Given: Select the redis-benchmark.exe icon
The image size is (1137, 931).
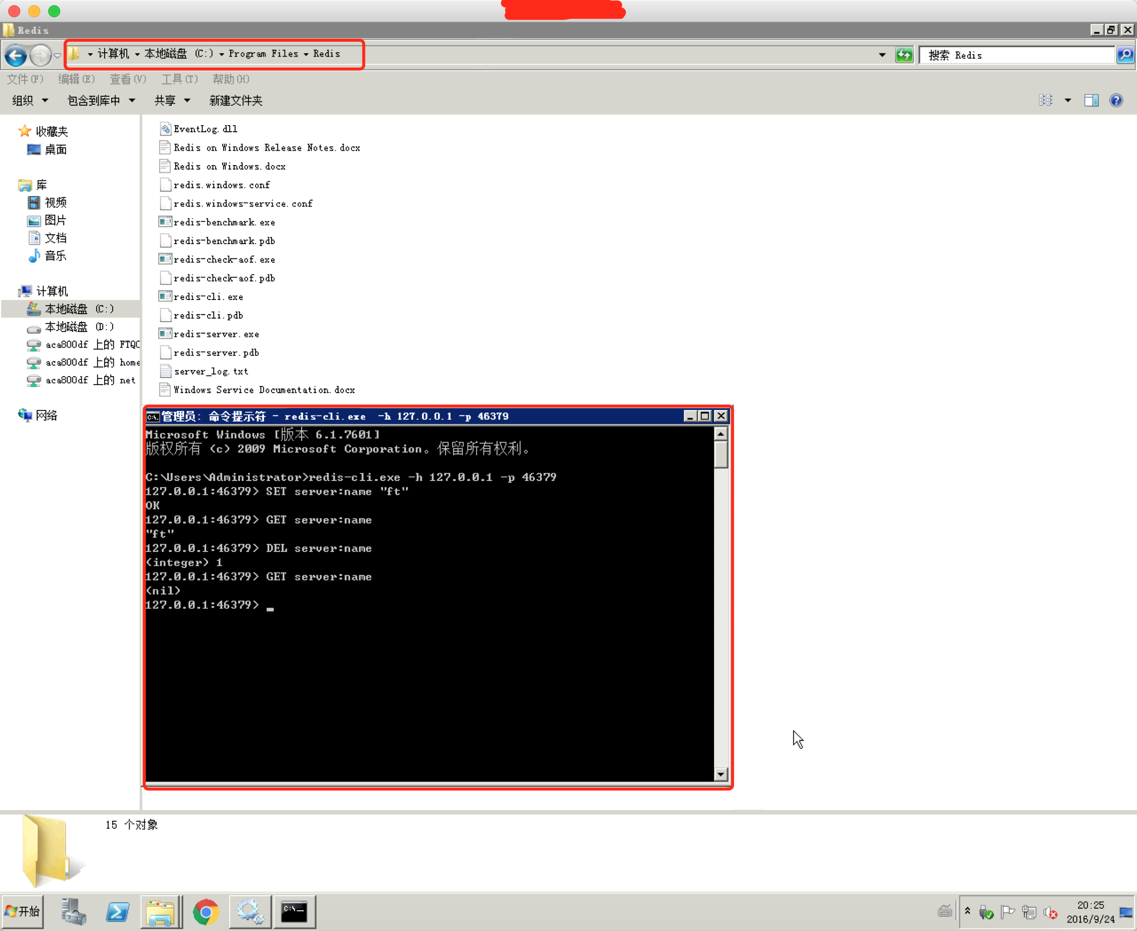Looking at the screenshot, I should [165, 222].
